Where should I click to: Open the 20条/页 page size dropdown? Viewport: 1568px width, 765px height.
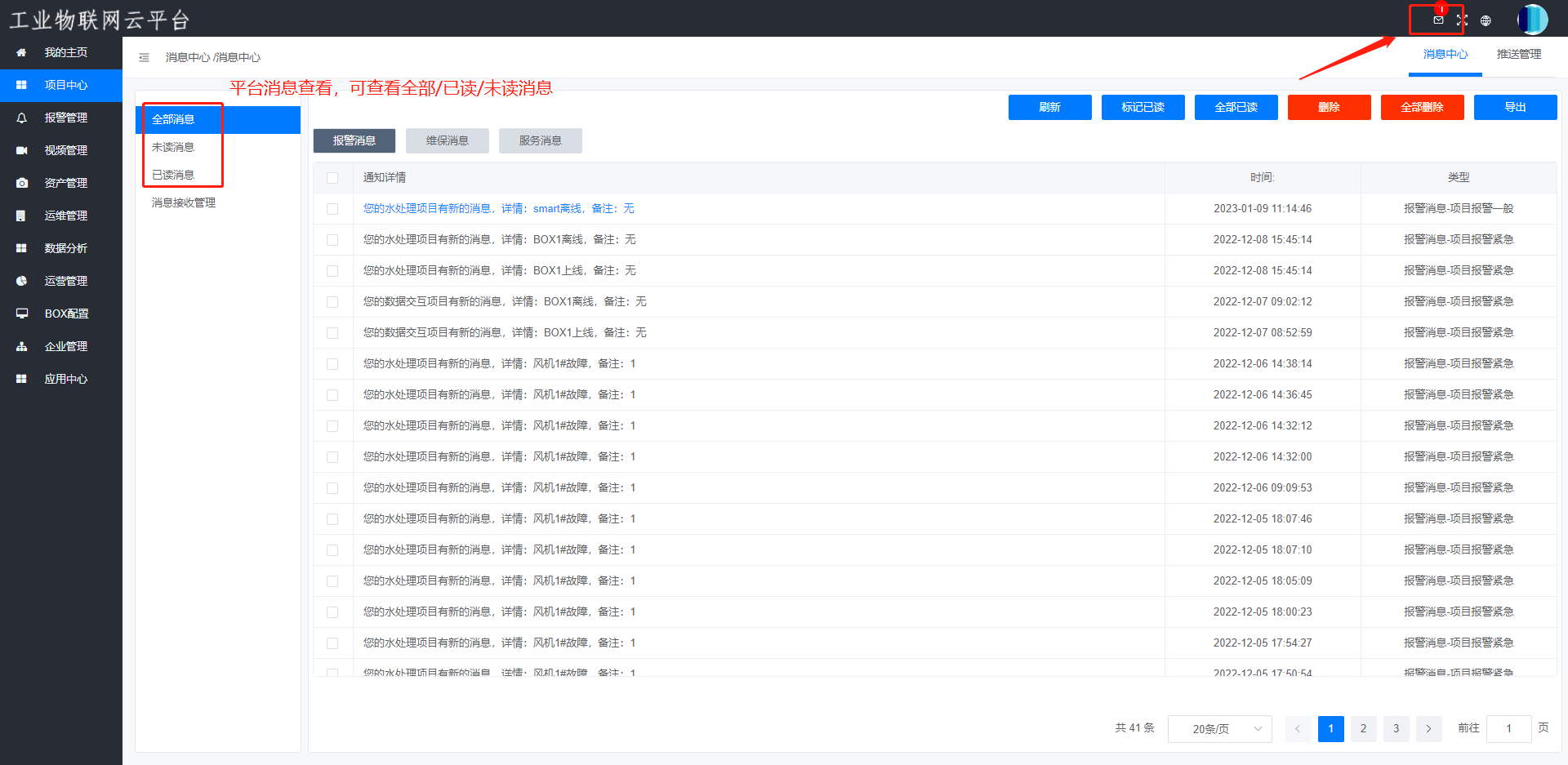1220,728
